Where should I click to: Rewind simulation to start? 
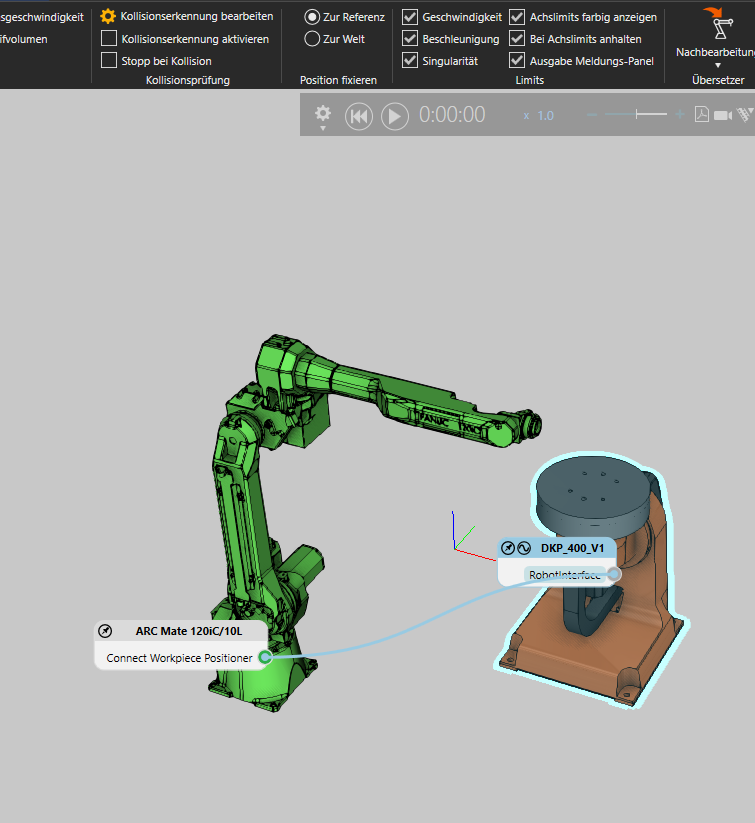pos(359,116)
